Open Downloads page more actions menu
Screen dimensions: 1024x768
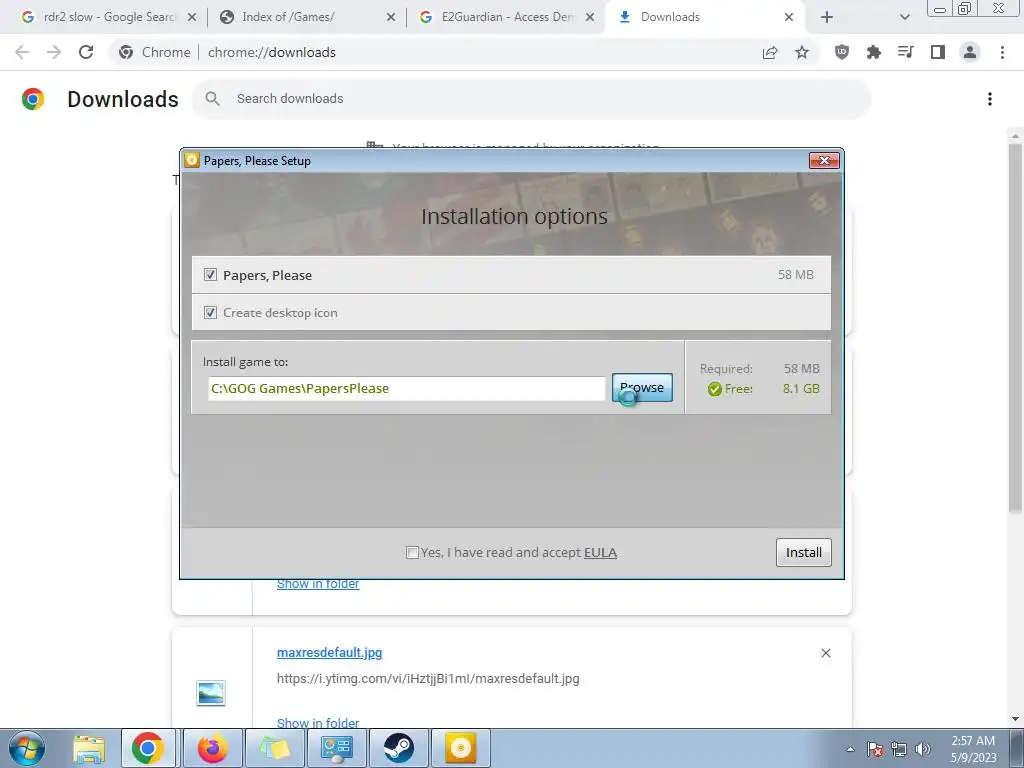[x=989, y=99]
